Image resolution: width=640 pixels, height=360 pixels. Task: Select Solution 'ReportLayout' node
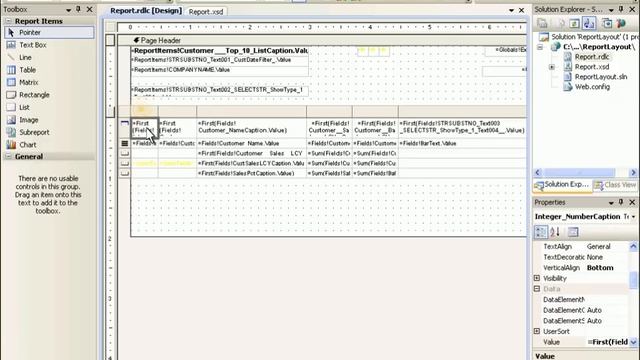[x=589, y=37]
